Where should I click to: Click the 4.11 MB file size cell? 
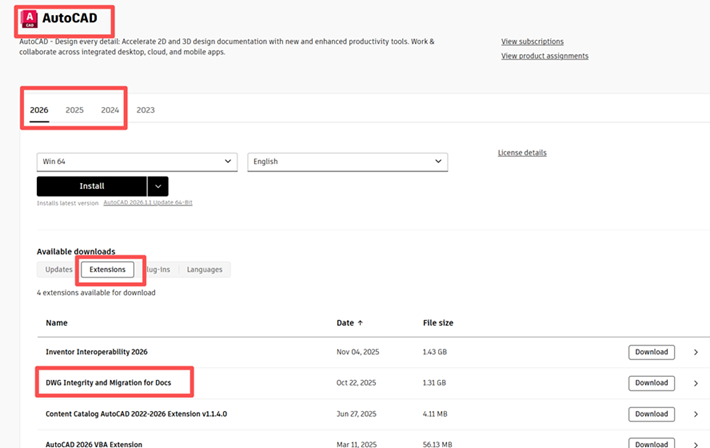[x=435, y=414]
